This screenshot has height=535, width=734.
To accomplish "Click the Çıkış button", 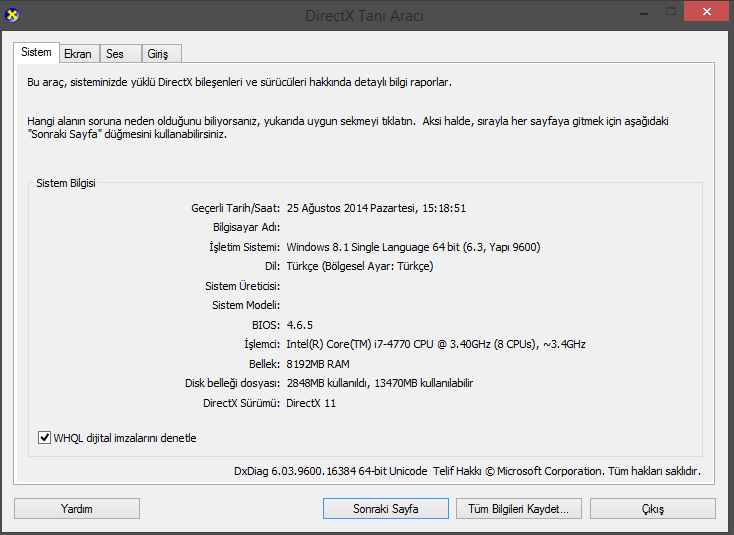I will pos(653,509).
